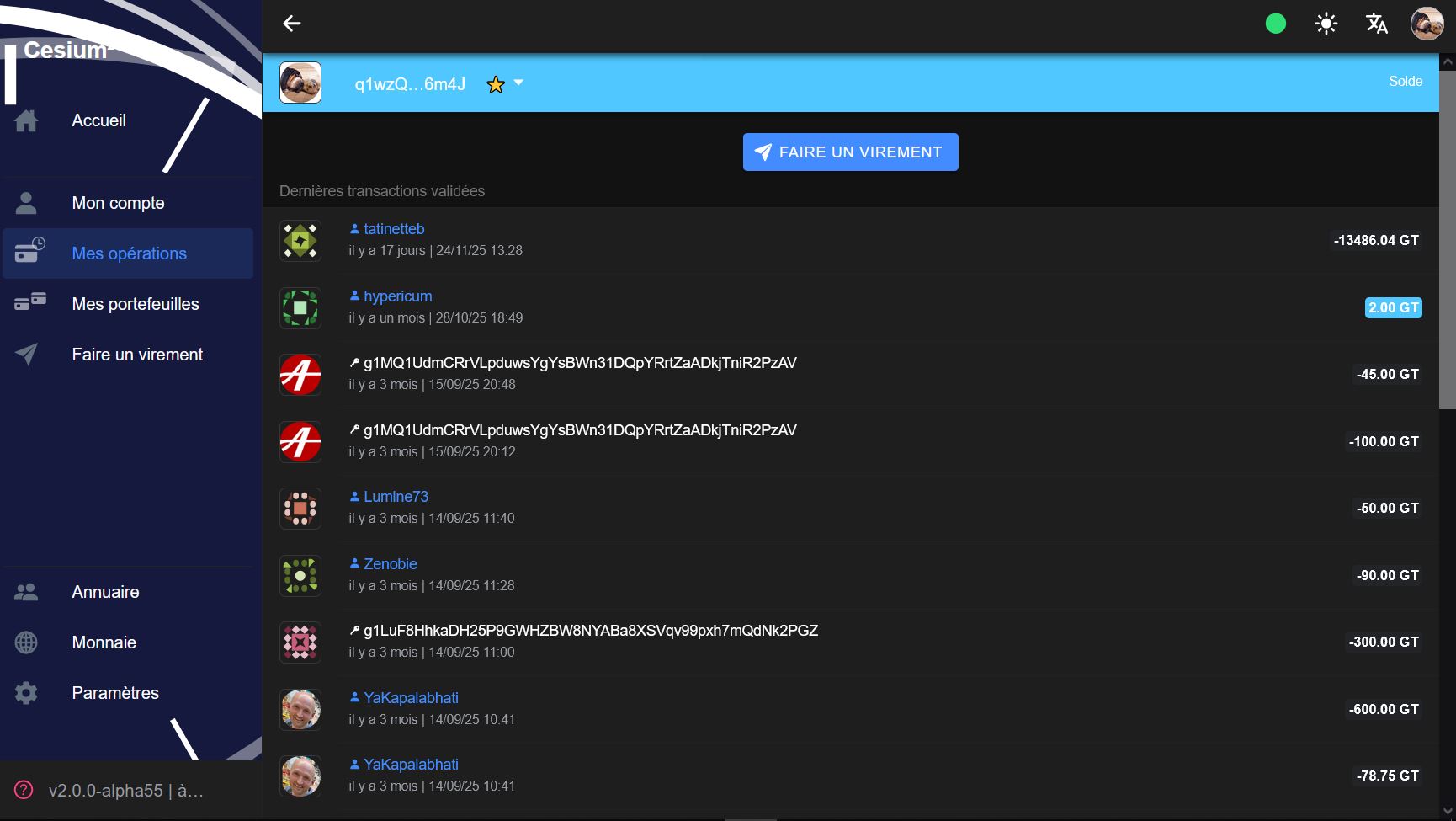Click the Faire un virement paper-plane icon
Image resolution: width=1456 pixels, height=821 pixels.
click(27, 355)
